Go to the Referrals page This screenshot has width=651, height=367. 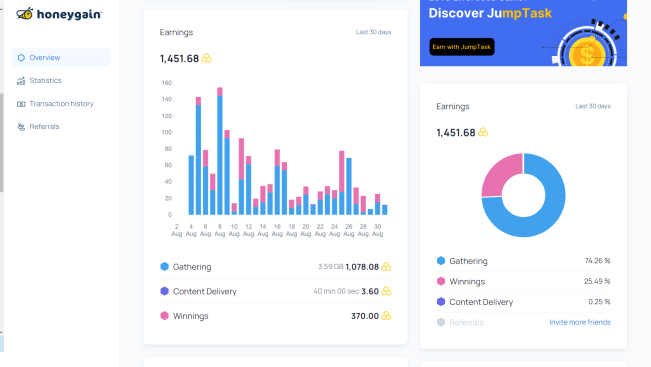coord(44,127)
